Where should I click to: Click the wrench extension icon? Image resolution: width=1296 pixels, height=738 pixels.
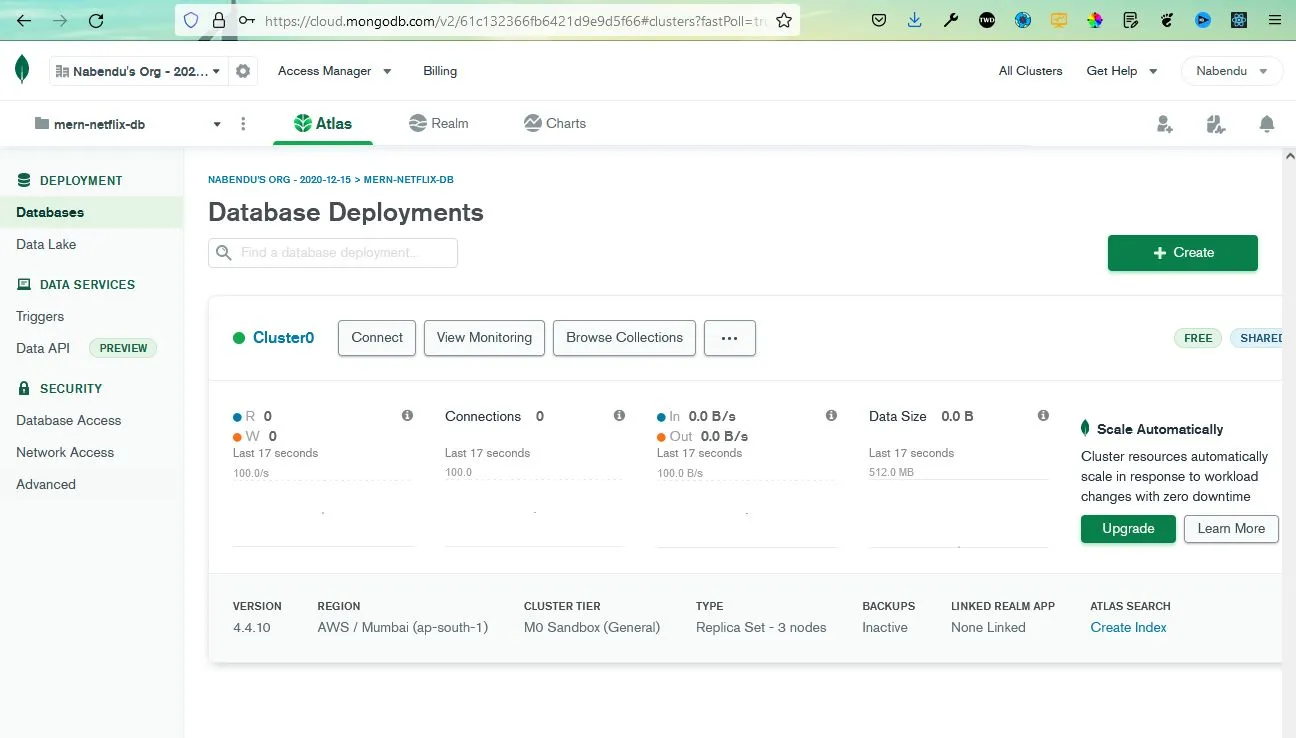pos(951,20)
